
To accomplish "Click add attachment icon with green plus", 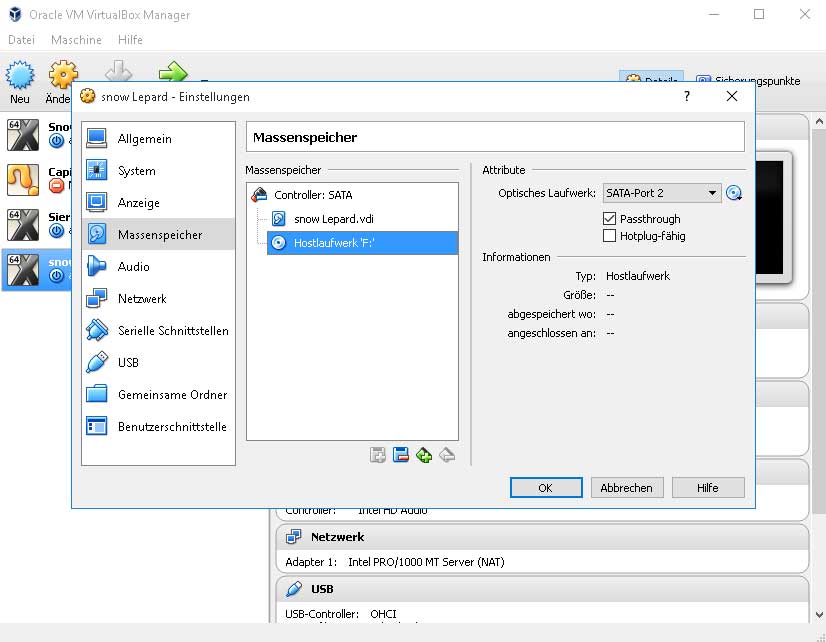I will (424, 455).
